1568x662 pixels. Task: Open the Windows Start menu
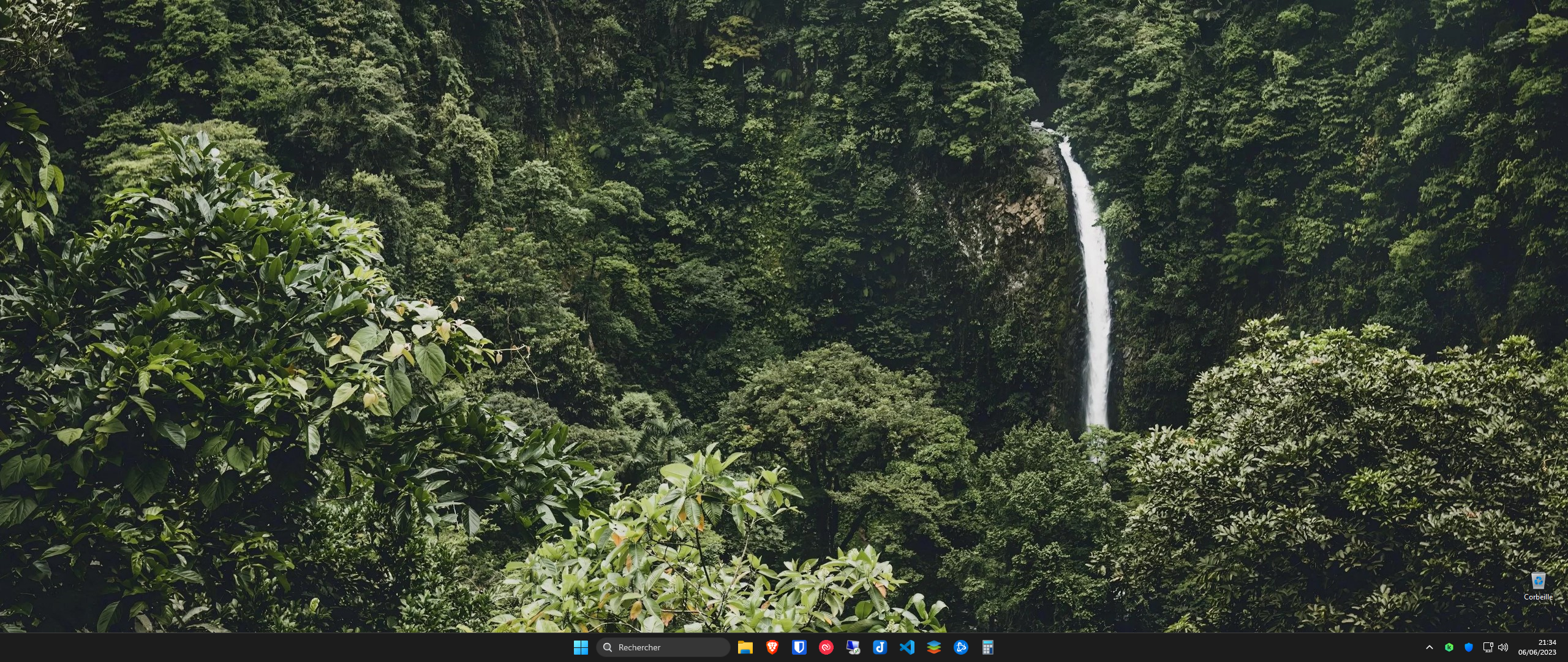coord(581,647)
